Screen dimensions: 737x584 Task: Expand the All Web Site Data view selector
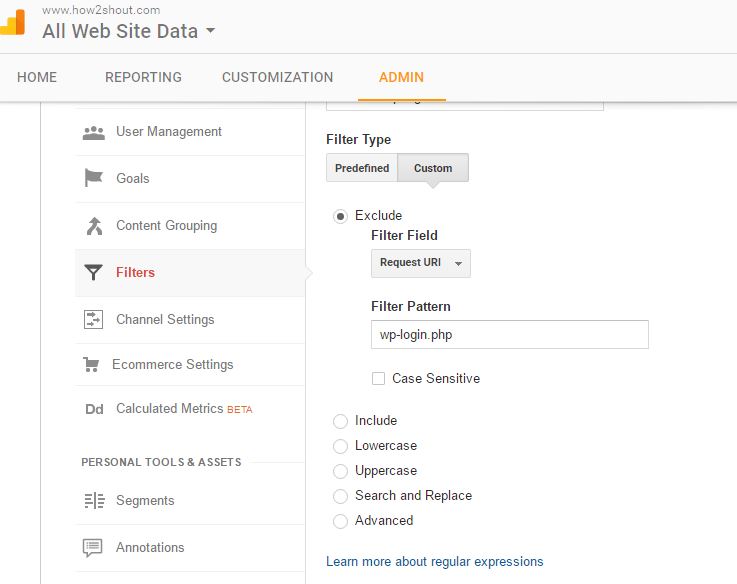point(128,31)
